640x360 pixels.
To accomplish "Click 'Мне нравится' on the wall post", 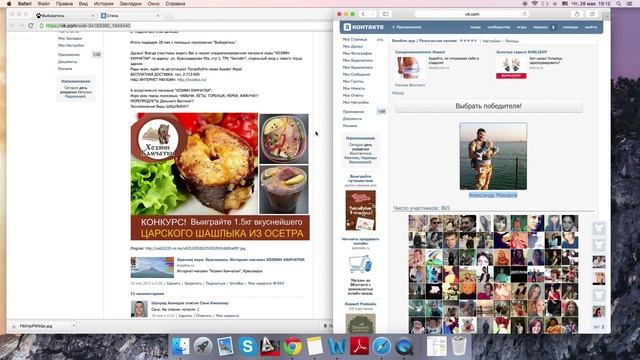I will tap(266, 283).
